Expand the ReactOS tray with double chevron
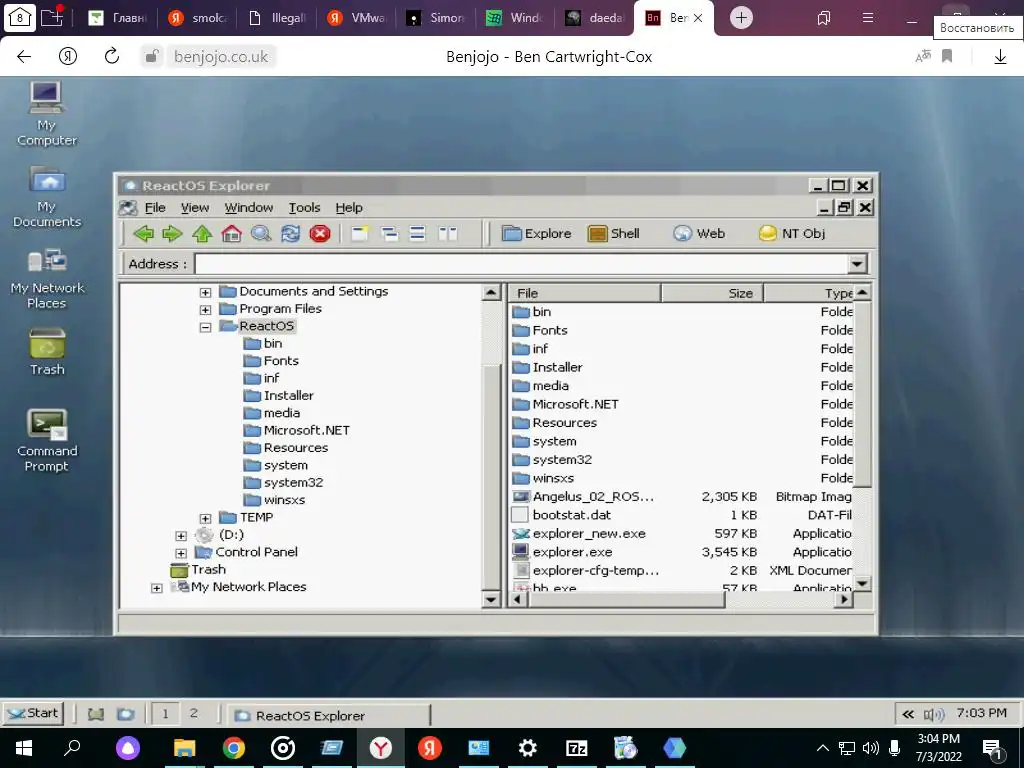 [908, 714]
